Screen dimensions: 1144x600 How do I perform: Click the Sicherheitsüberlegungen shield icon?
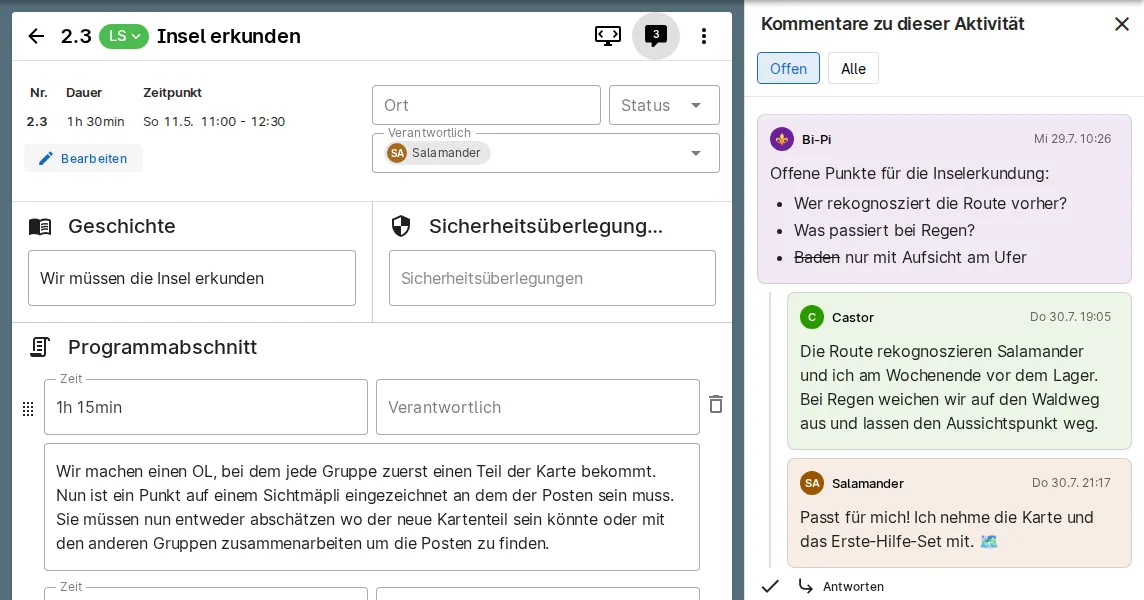click(401, 226)
